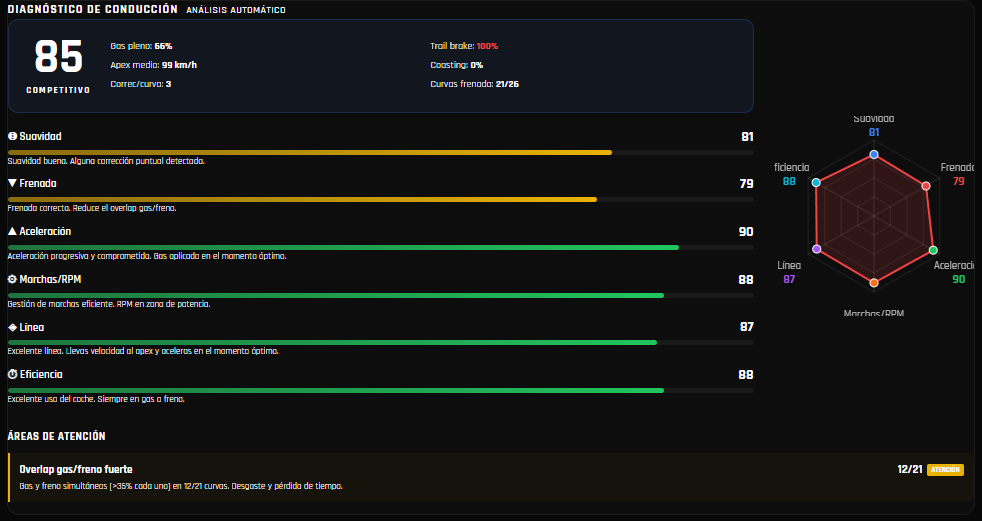This screenshot has height=521, width=982.
Task: Click the Línea diamond icon
Action: point(12,327)
